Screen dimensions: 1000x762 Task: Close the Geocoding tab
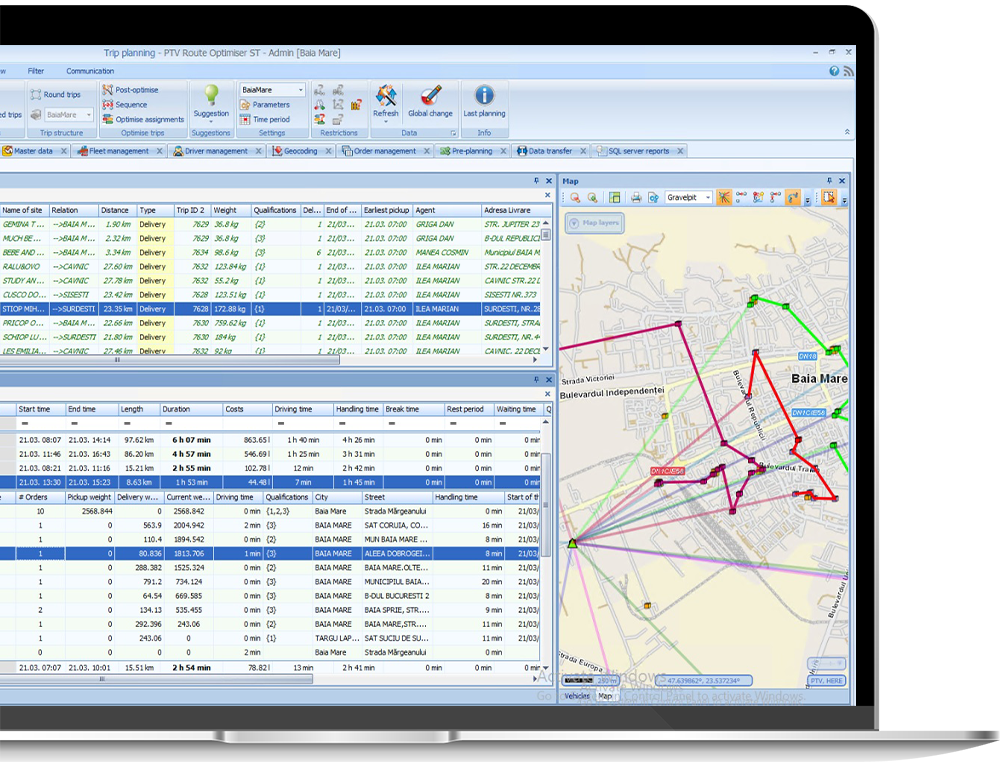[328, 151]
